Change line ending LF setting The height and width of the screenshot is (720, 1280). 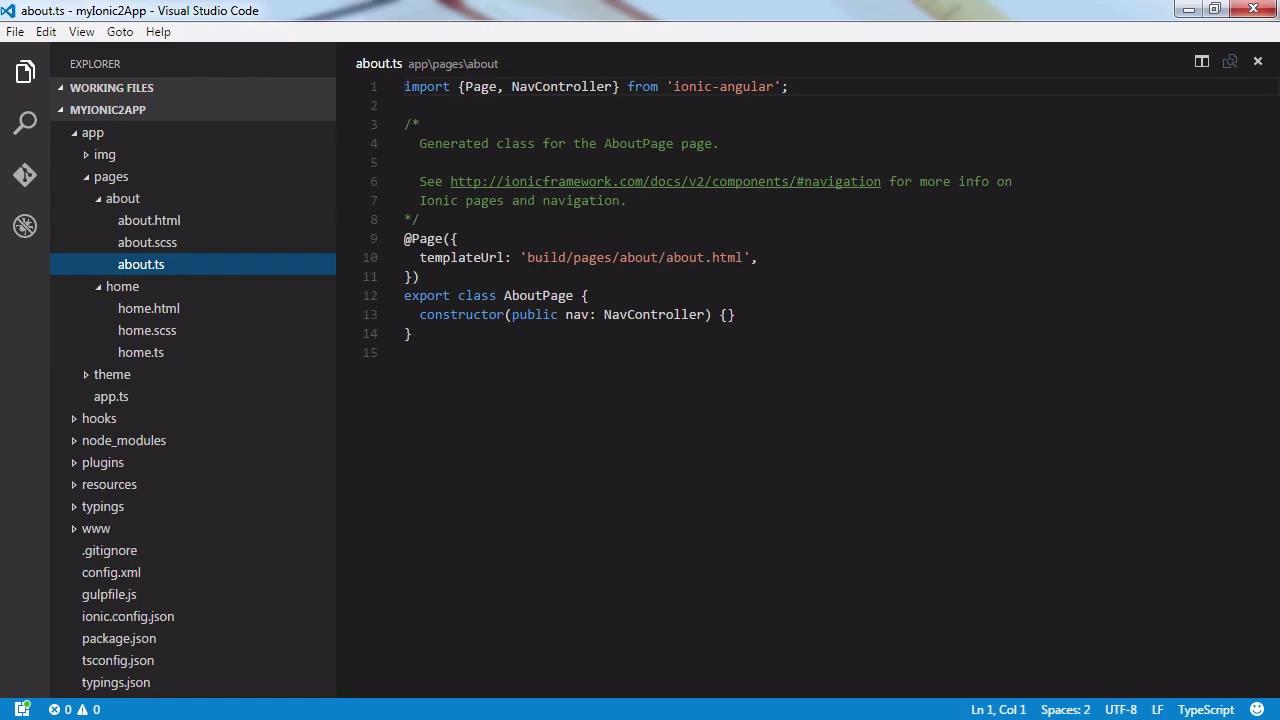[1157, 709]
